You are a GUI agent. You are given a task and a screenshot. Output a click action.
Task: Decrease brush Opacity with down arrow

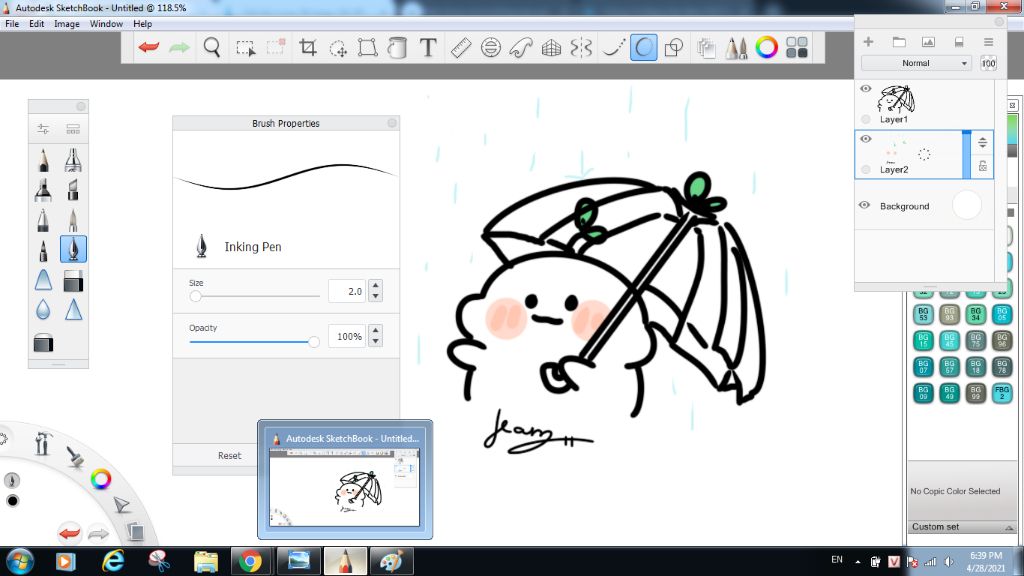point(376,342)
